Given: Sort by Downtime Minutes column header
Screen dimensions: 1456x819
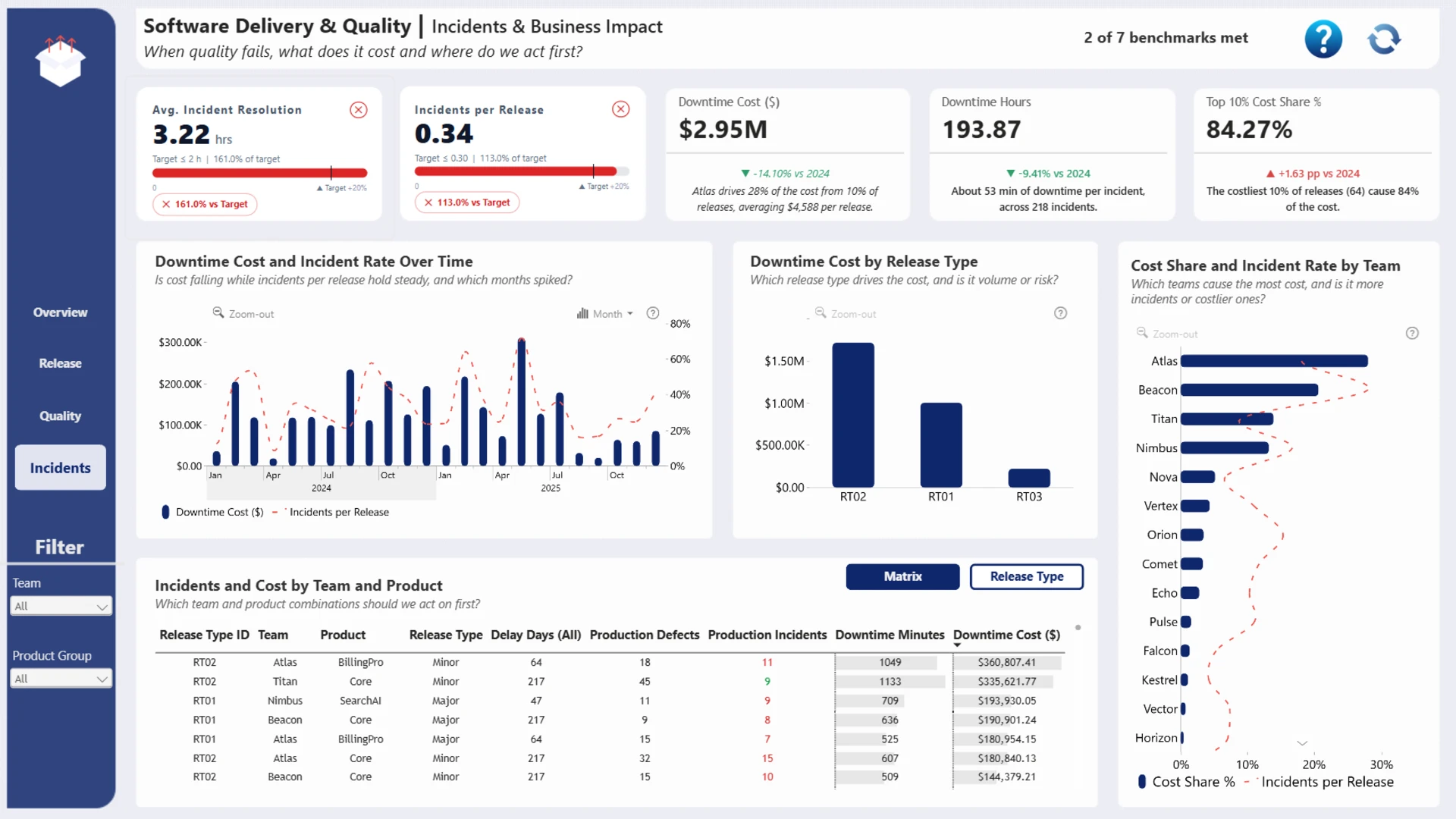Looking at the screenshot, I should click(x=890, y=635).
